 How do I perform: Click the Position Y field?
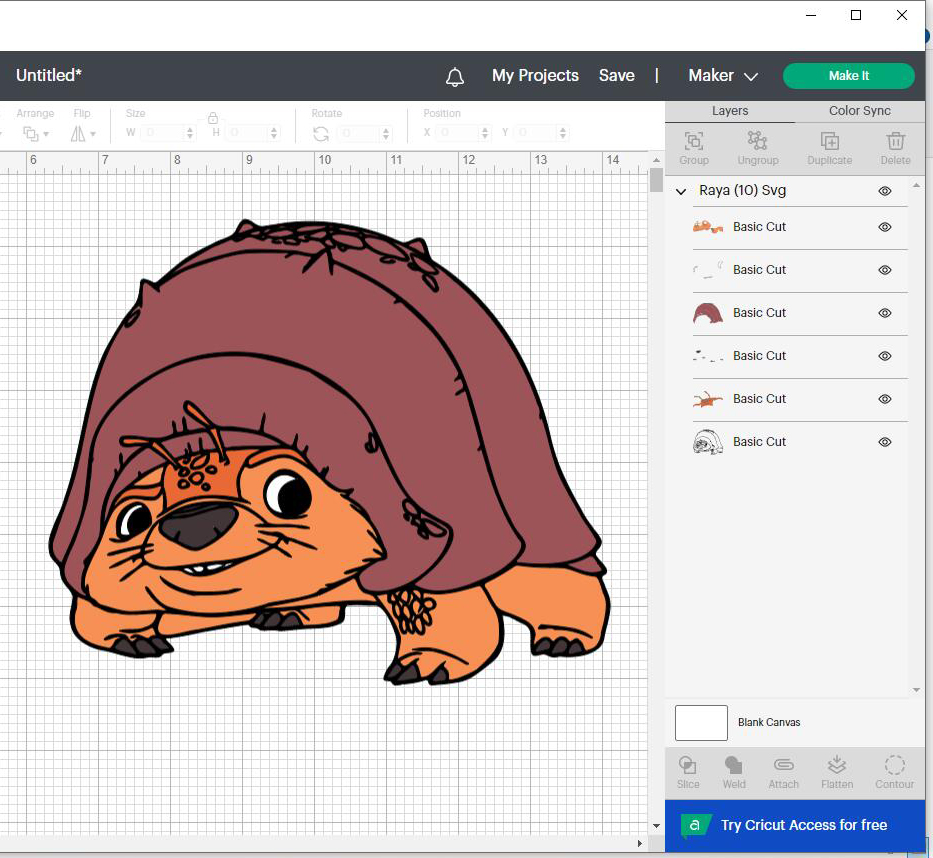(537, 133)
